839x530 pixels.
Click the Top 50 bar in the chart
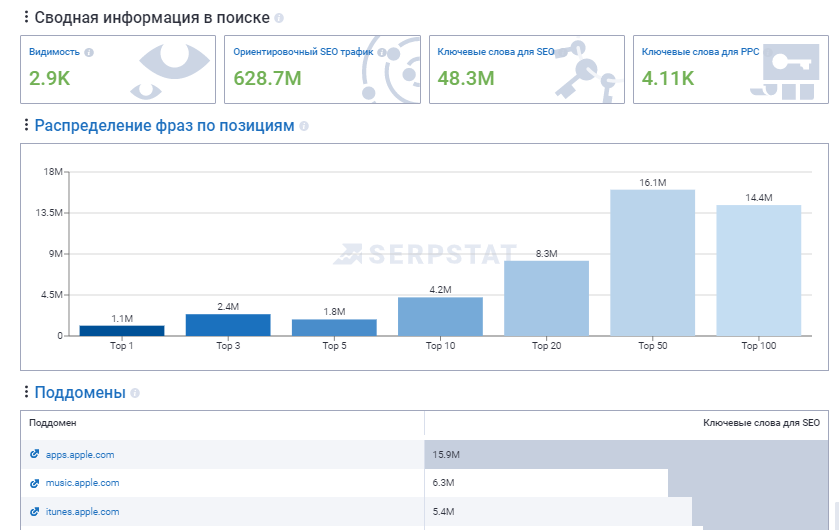click(x=652, y=263)
